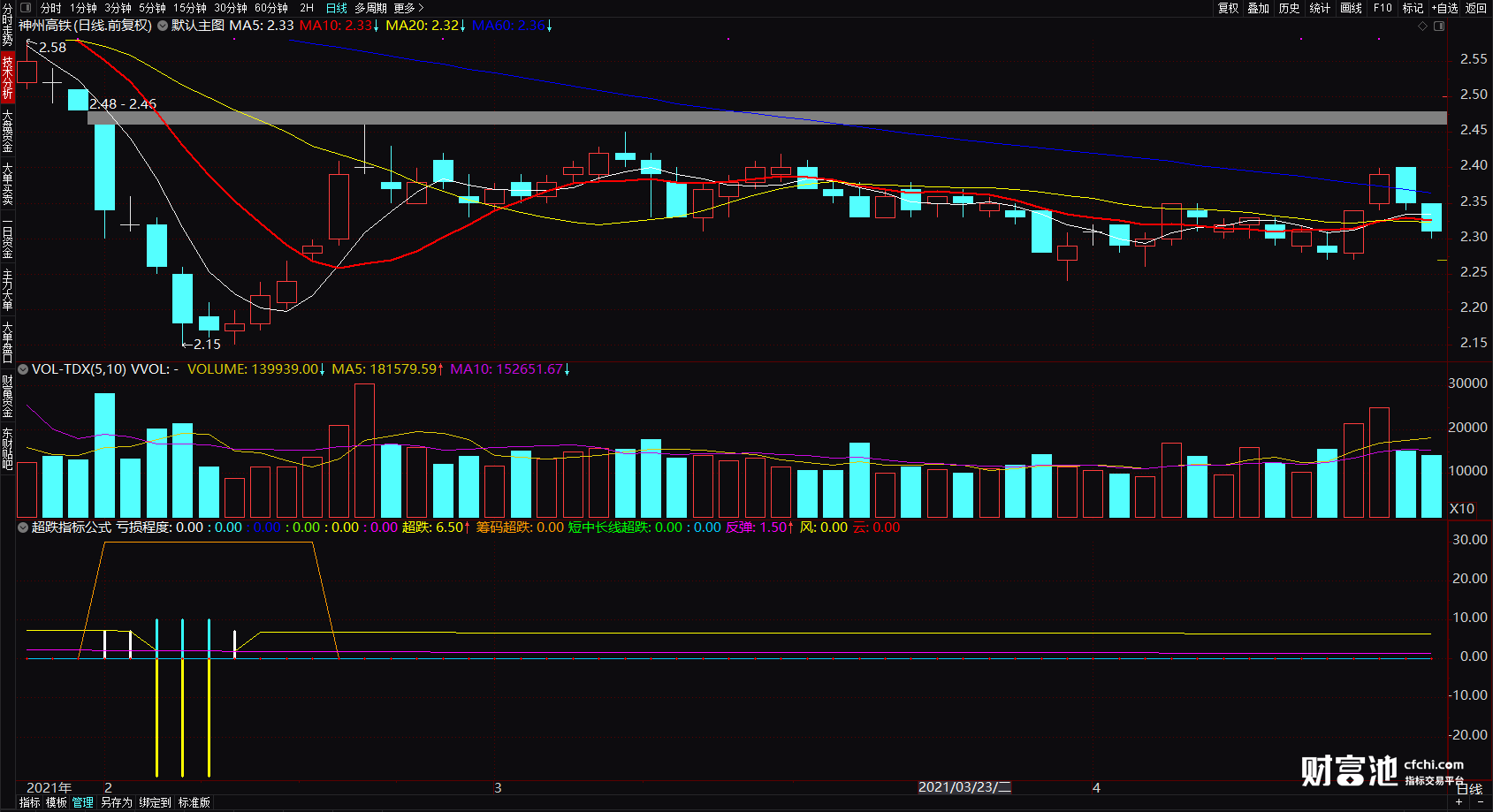The width and height of the screenshot is (1493, 812).
Task: Open the 超跌指标公式 indicator dropdown circle
Action: pos(23,527)
